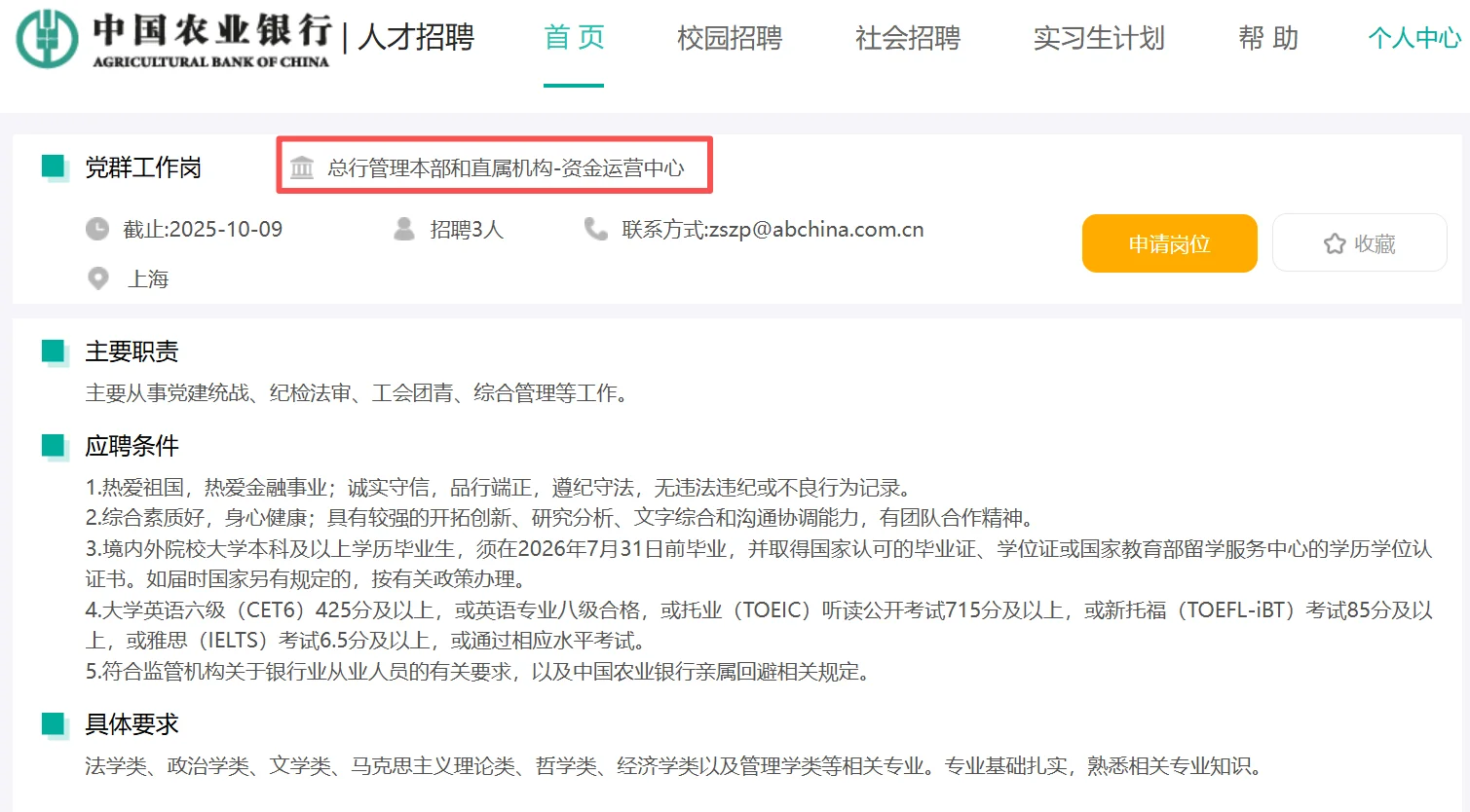1470x812 pixels.
Task: Open the 帮助 menu item
Action: [x=1268, y=38]
